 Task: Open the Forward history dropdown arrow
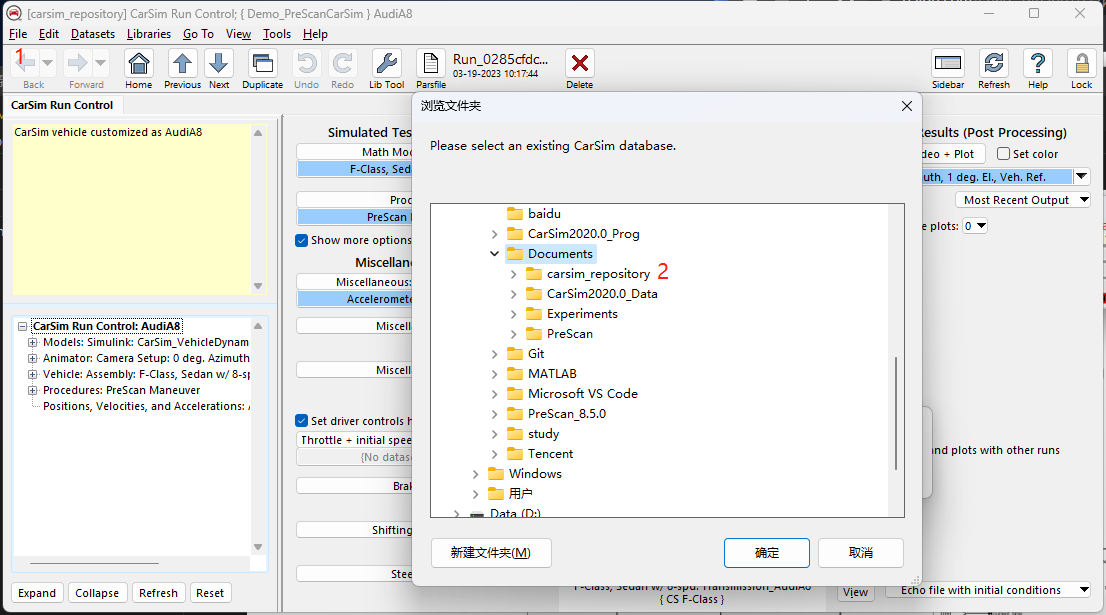tap(100, 63)
